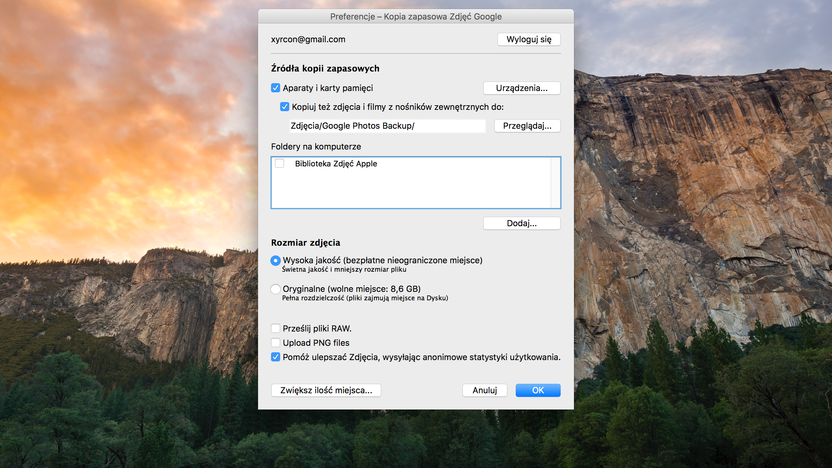Click the Dodaj... button
Viewport: 832px width, 468px height.
click(522, 223)
